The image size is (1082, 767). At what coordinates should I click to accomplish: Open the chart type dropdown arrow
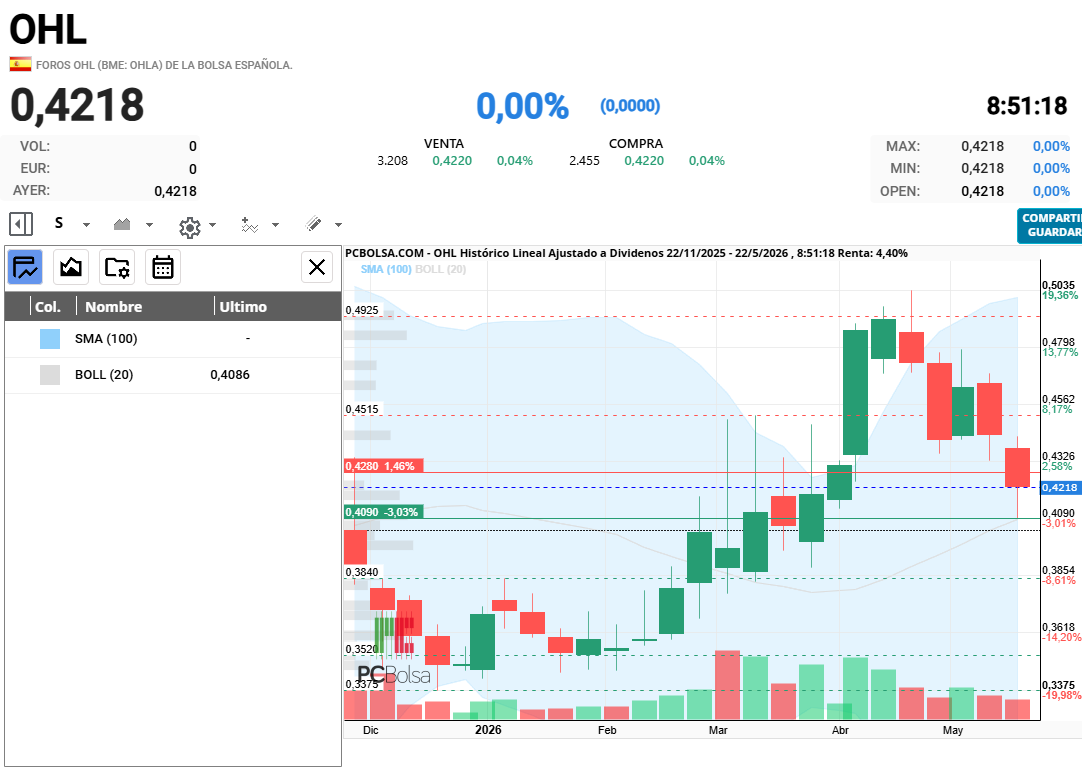(x=149, y=225)
